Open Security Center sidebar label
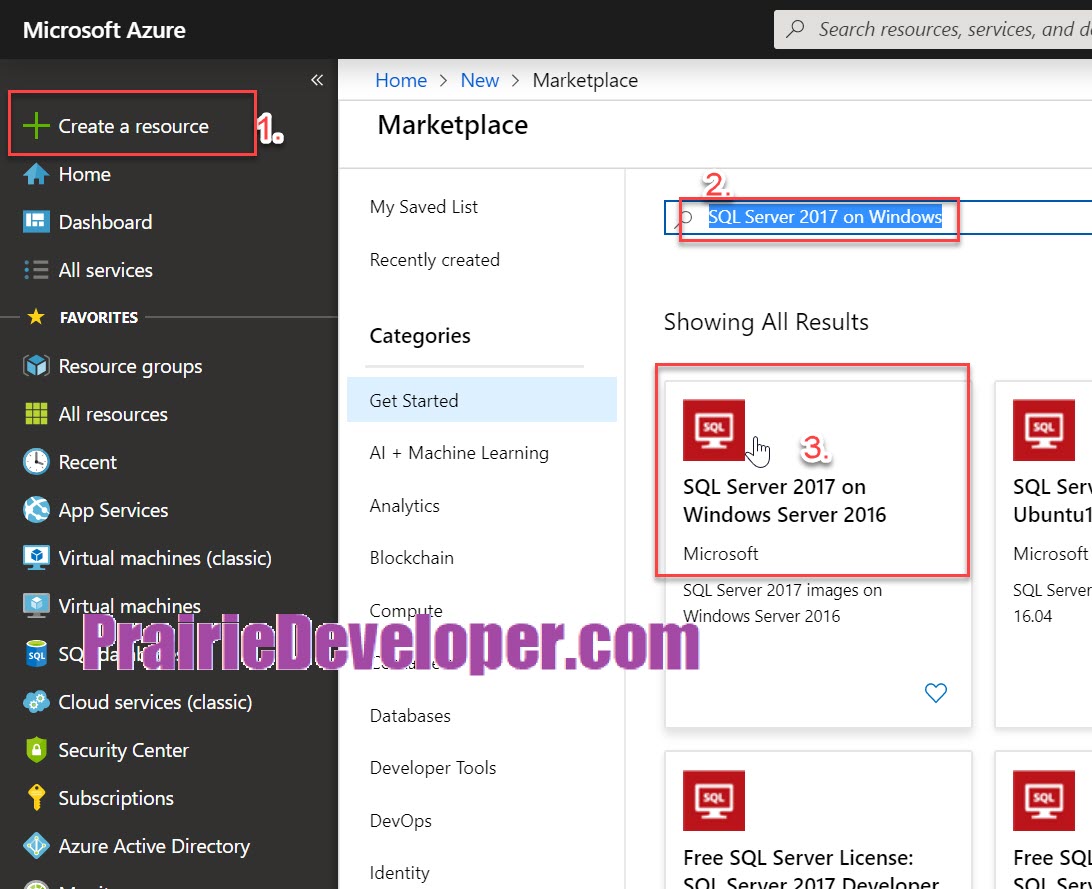The height and width of the screenshot is (889, 1092). click(x=123, y=750)
